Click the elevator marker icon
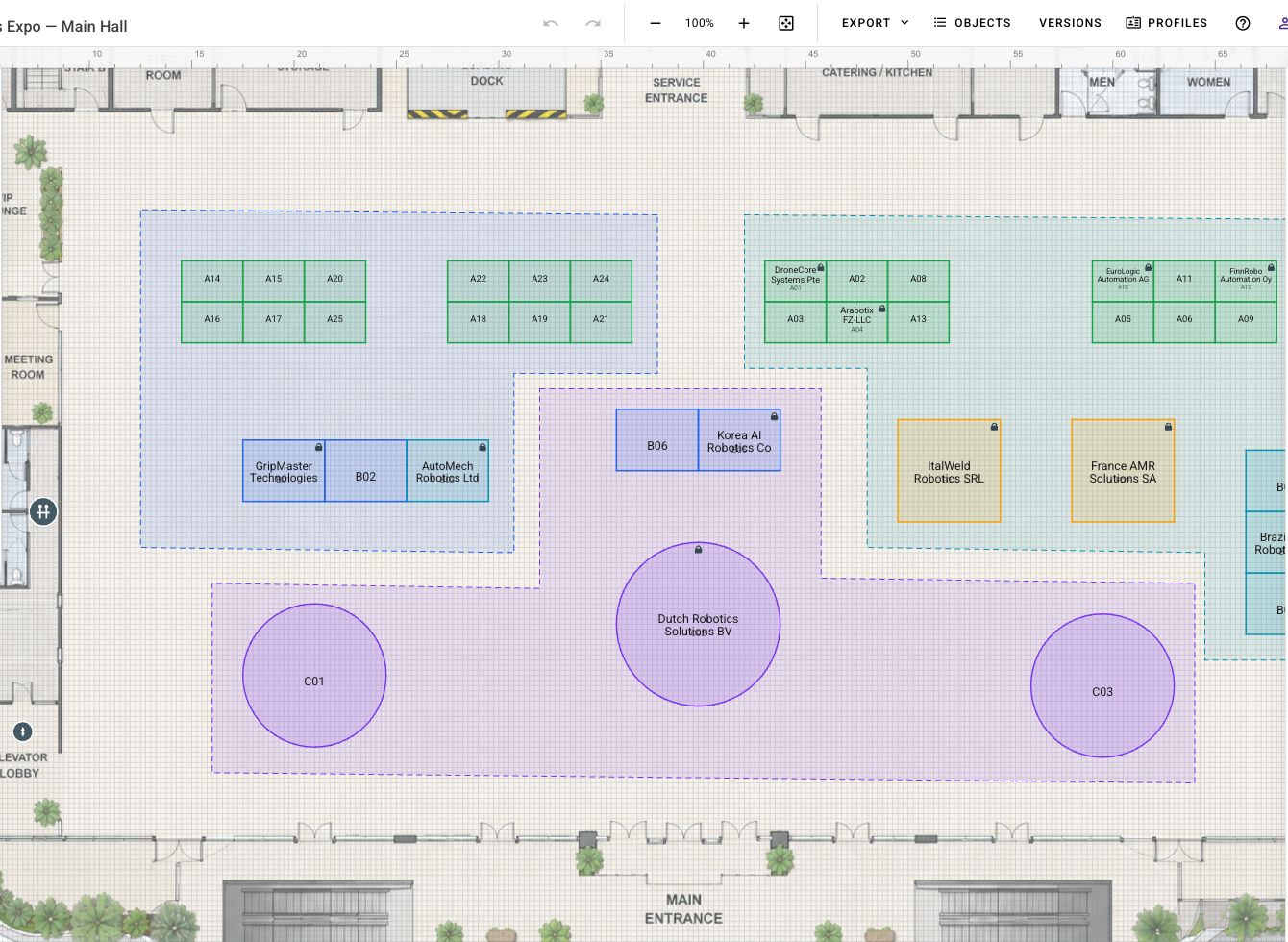 pyautogui.click(x=23, y=731)
